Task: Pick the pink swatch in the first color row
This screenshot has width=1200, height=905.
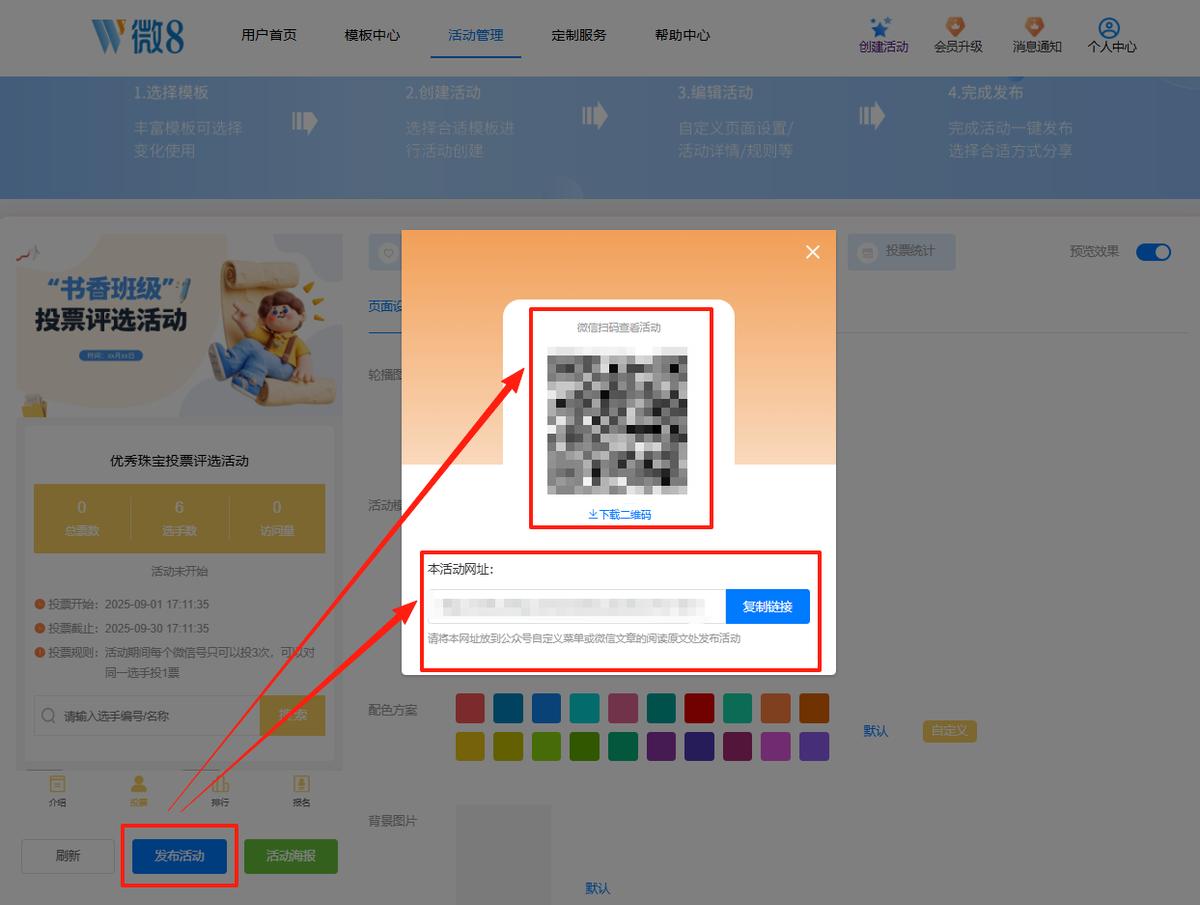Action: coord(623,708)
